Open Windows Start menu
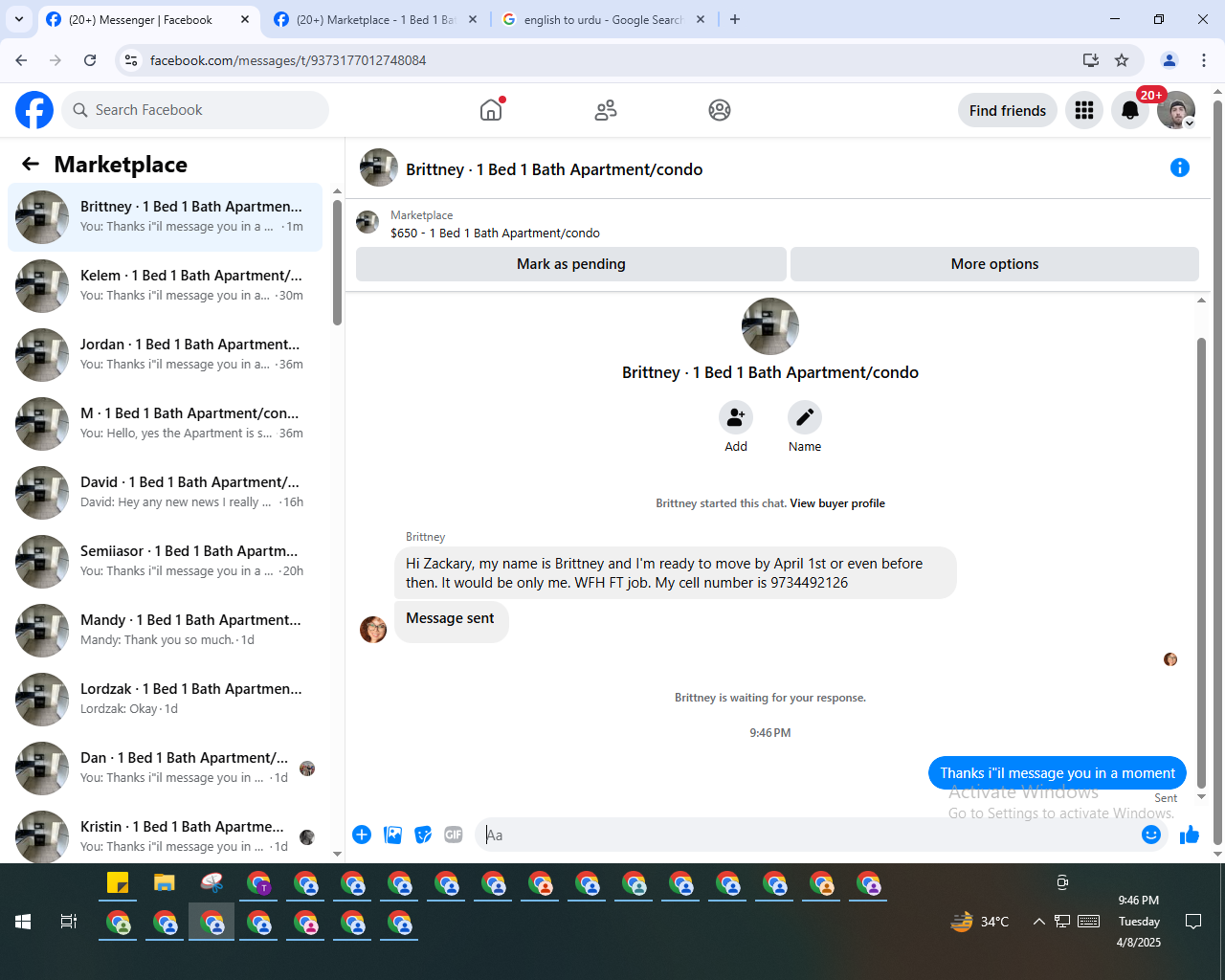The width and height of the screenshot is (1225, 980). (x=23, y=922)
